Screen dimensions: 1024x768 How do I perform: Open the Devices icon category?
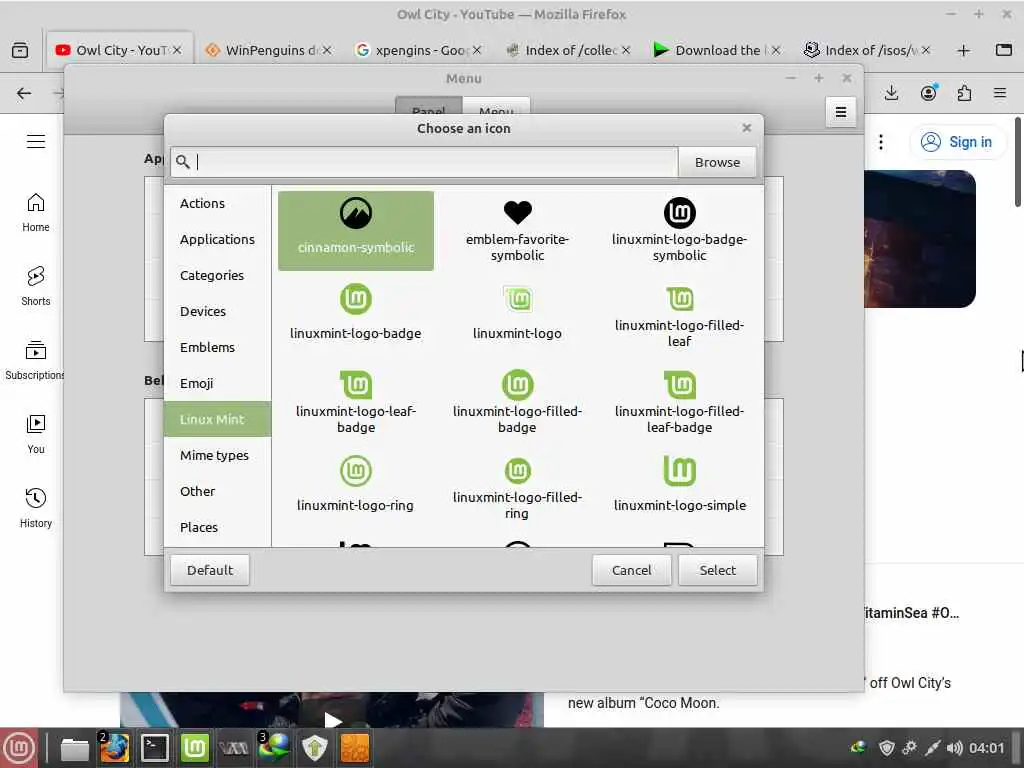(217, 311)
